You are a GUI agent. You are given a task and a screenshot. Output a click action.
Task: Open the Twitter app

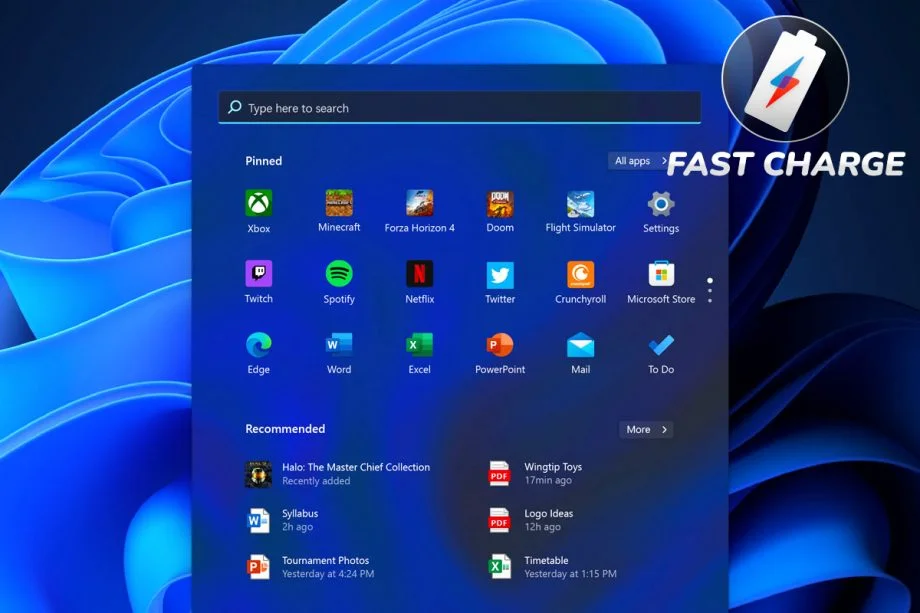click(500, 275)
